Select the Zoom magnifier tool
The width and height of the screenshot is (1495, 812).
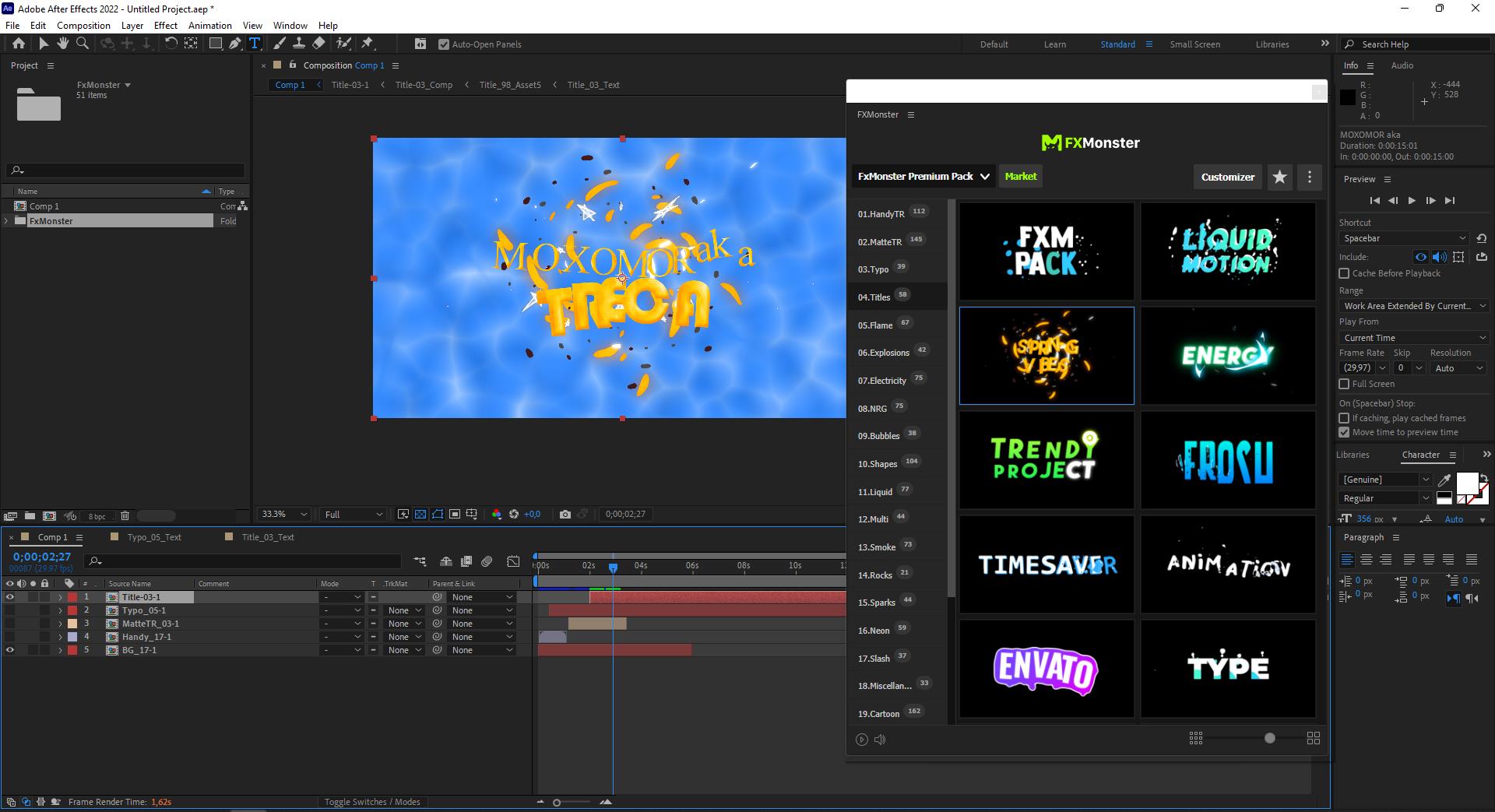click(82, 44)
